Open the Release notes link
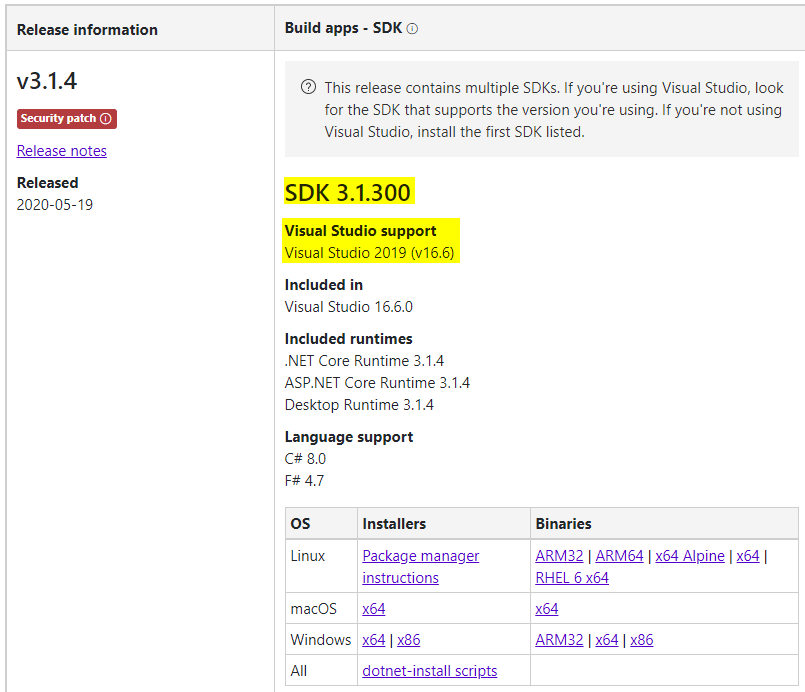This screenshot has width=805, height=692. pyautogui.click(x=61, y=150)
